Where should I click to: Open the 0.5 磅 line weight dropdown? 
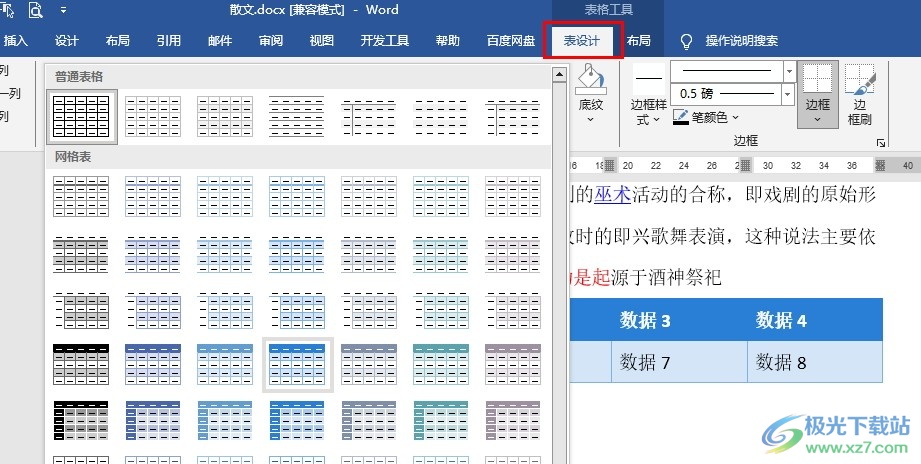point(789,94)
